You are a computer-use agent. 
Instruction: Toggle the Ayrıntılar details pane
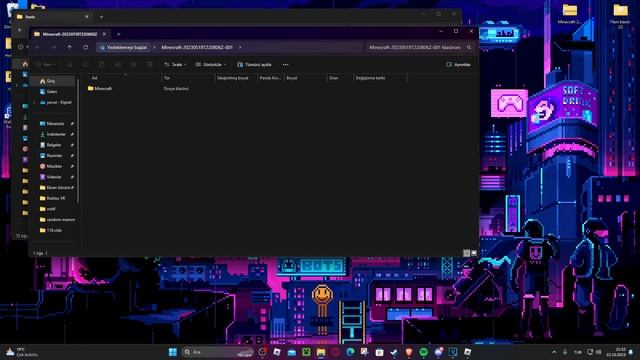tap(458, 64)
